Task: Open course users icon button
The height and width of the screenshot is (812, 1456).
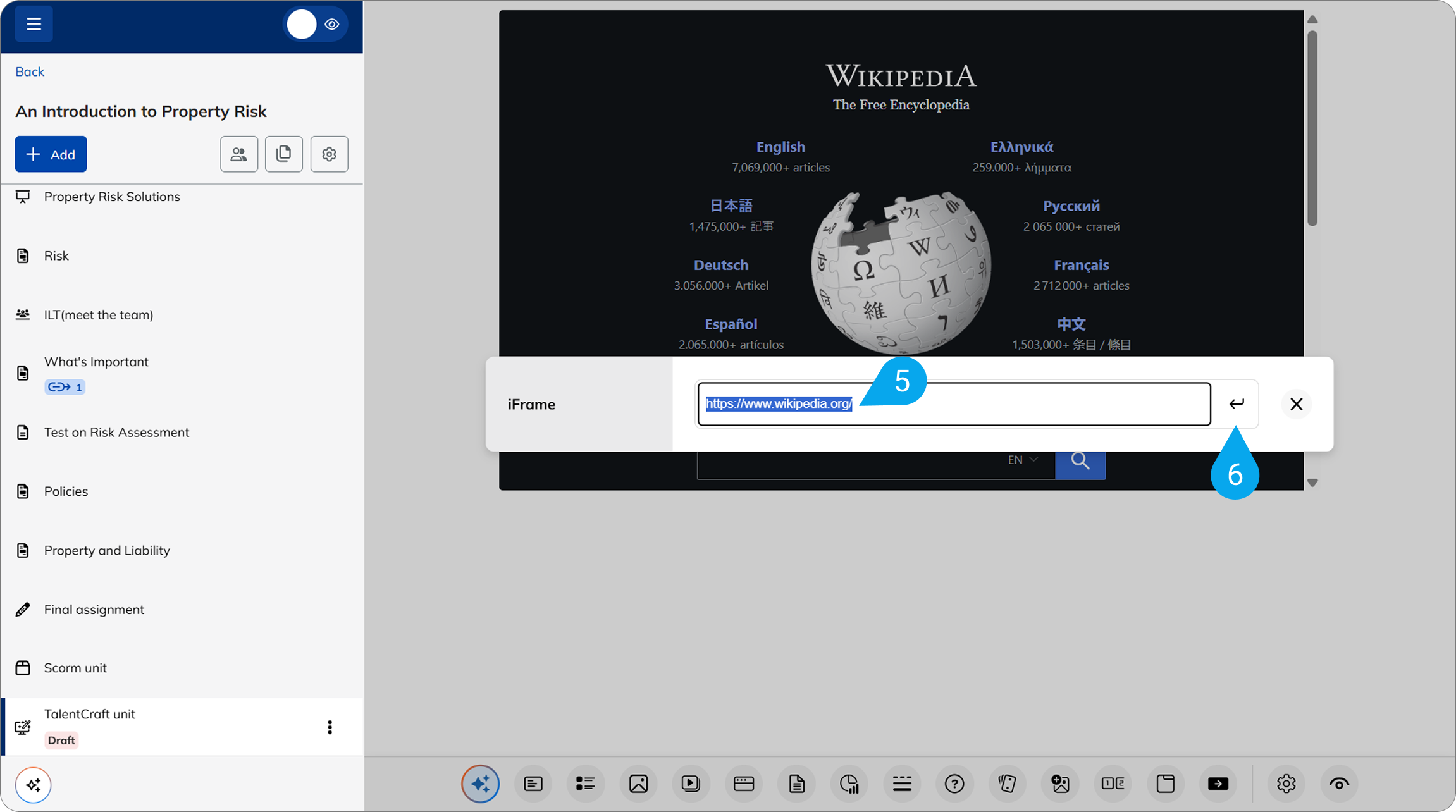Action: pyautogui.click(x=238, y=154)
